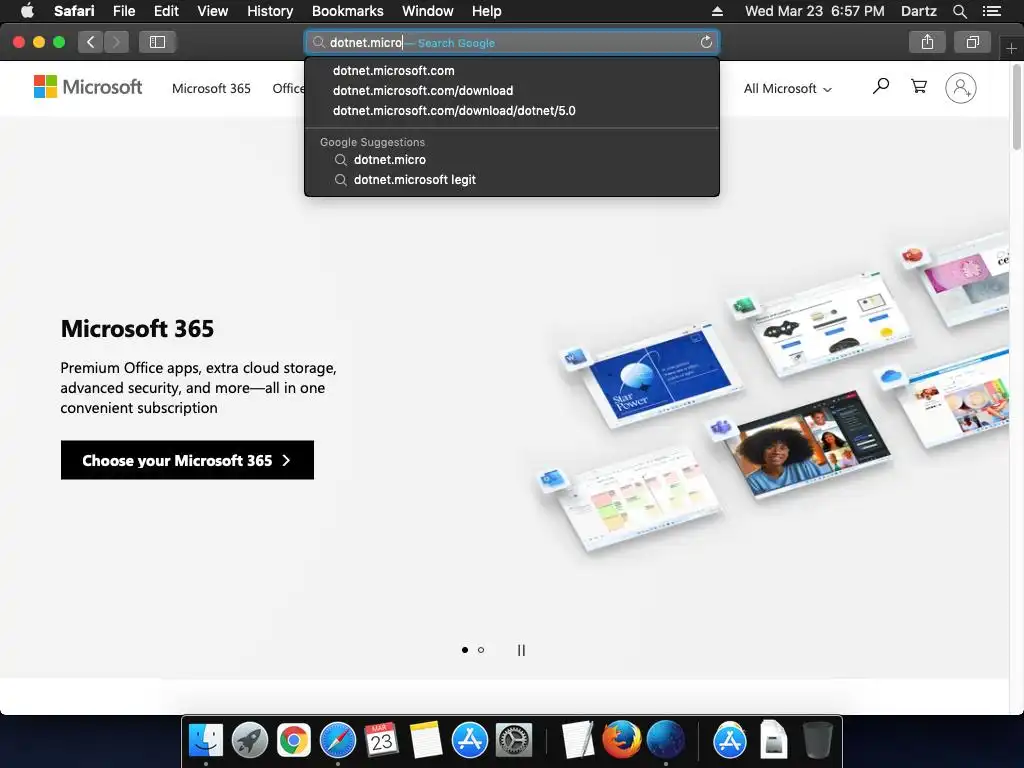Open the File menu
This screenshot has width=1024, height=768.
[x=123, y=11]
